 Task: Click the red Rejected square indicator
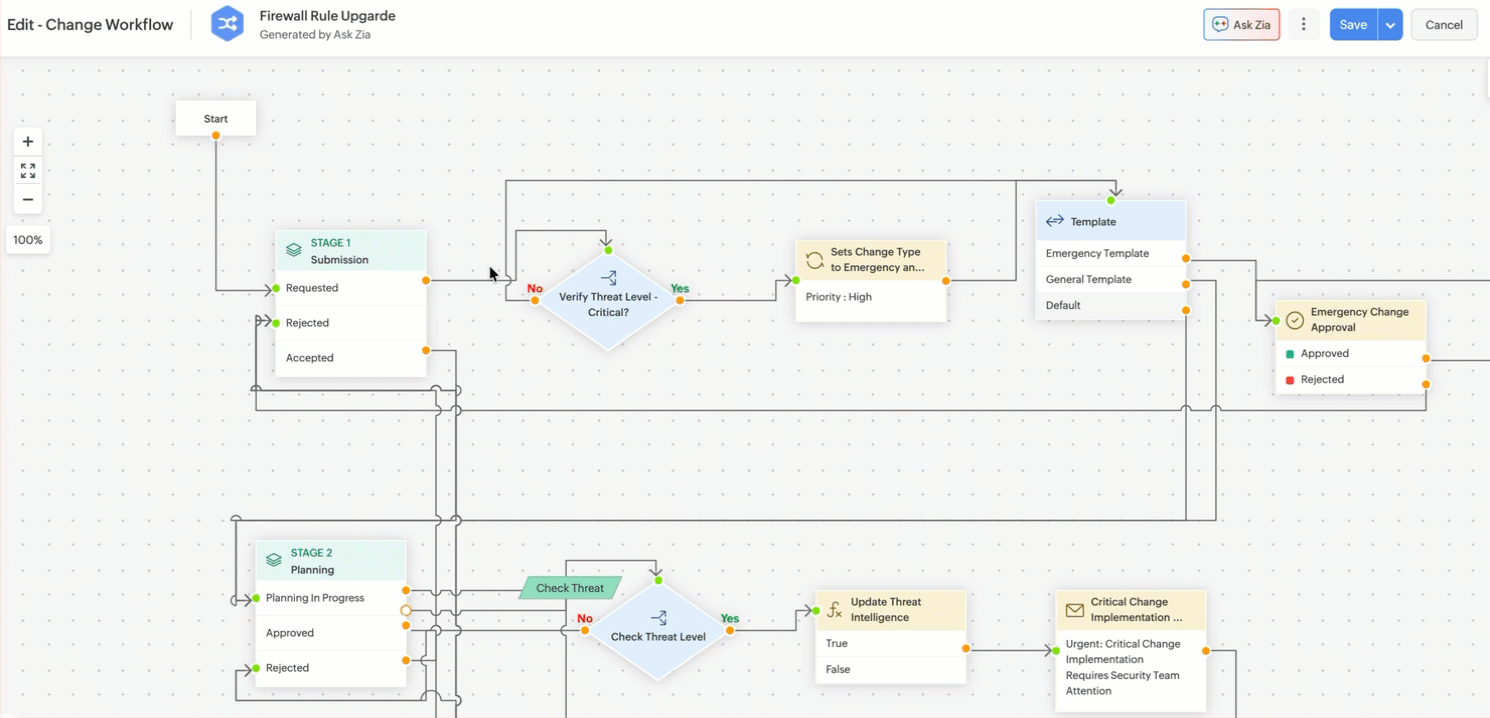(x=1290, y=380)
